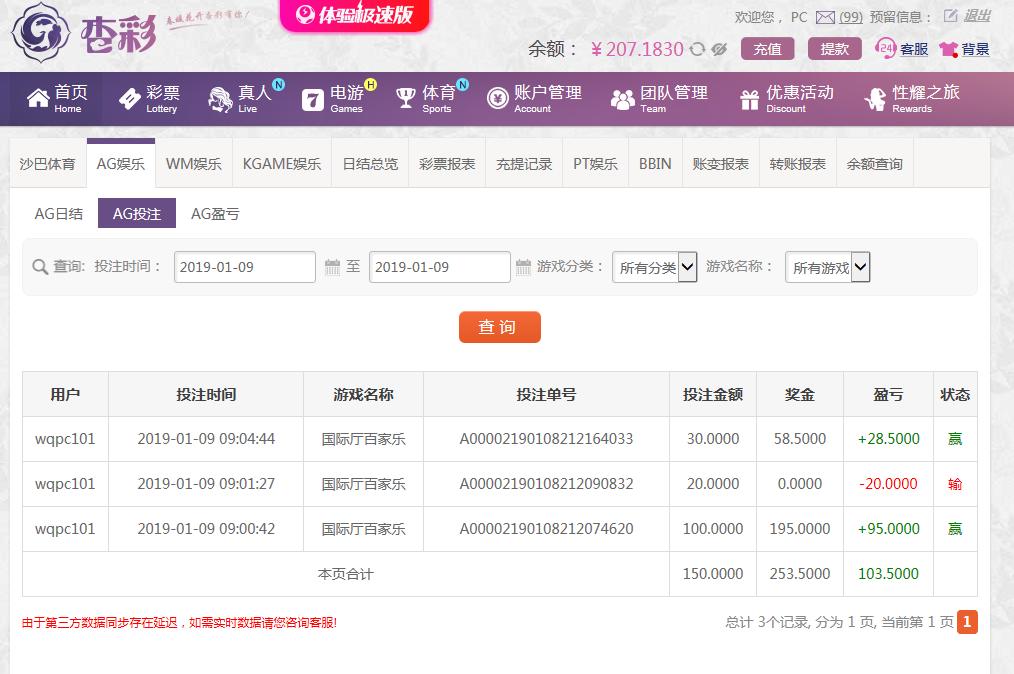
Task: Open the 团队管理 Team menu
Action: click(660, 99)
